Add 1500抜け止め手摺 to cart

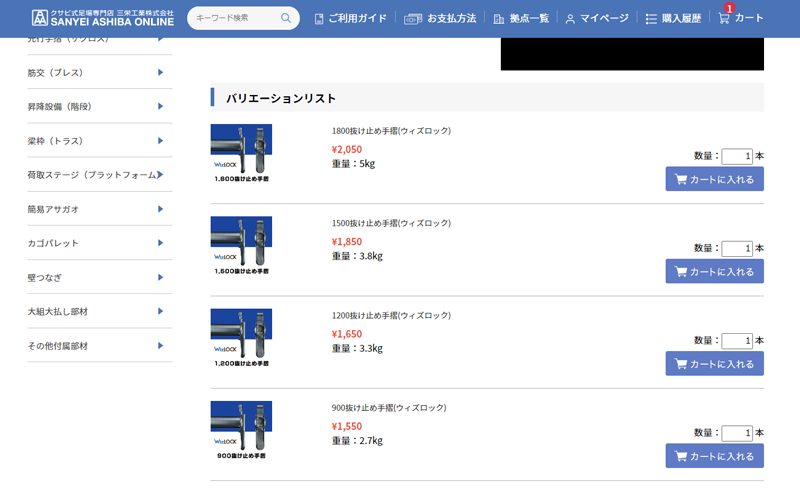click(714, 272)
